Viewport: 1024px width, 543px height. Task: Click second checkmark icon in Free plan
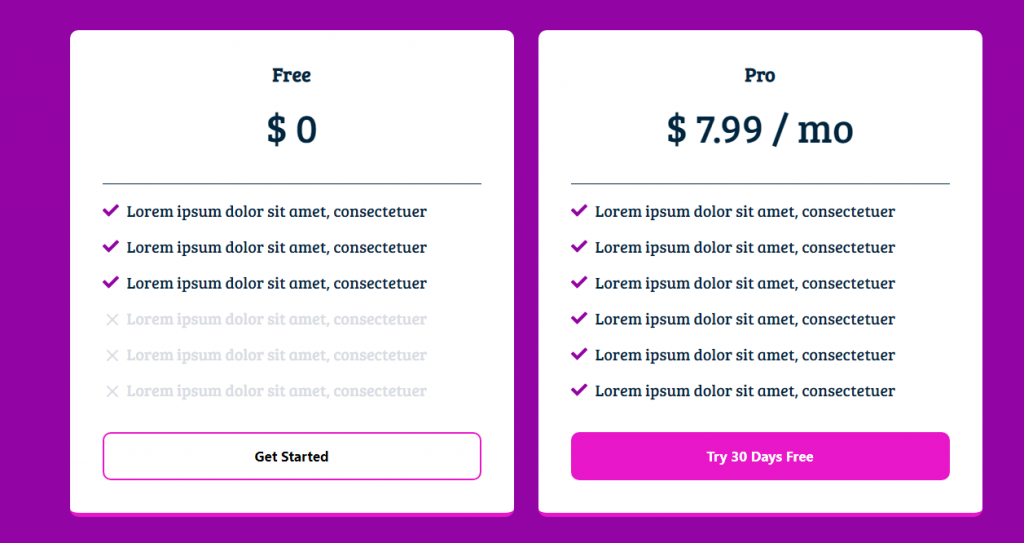tap(111, 247)
